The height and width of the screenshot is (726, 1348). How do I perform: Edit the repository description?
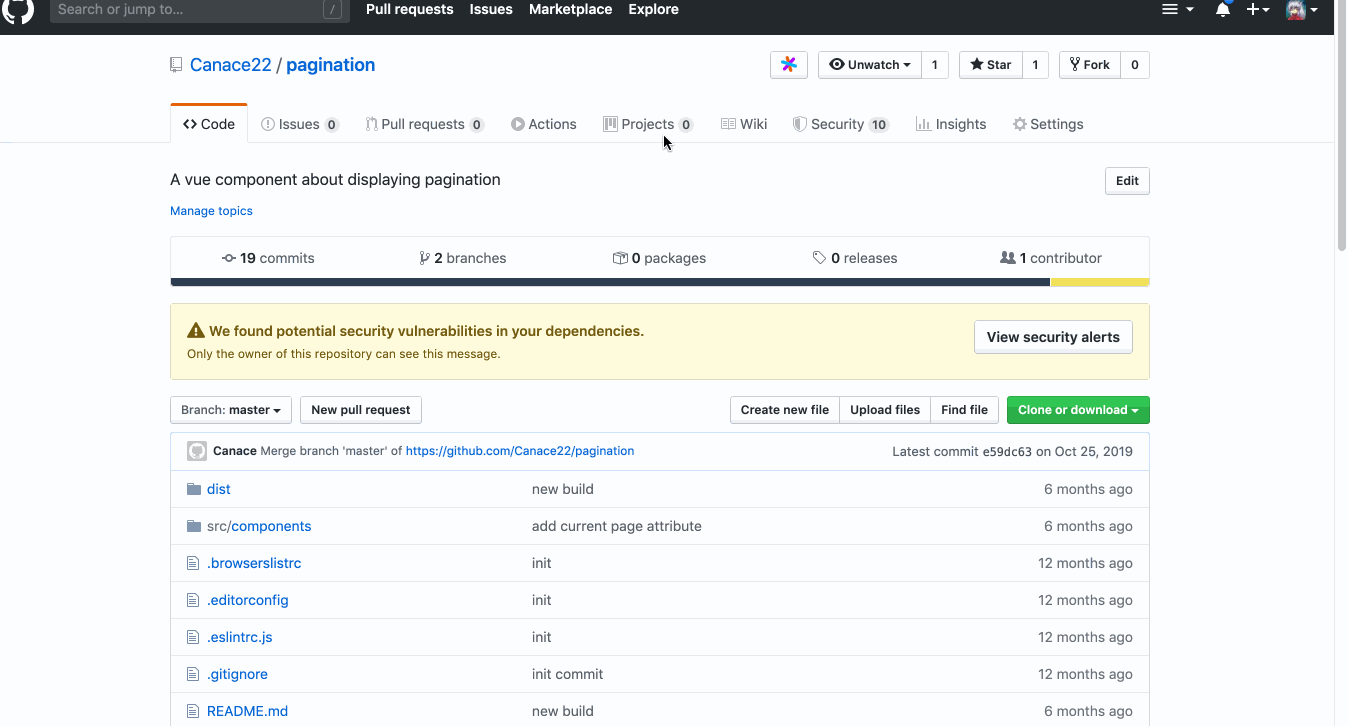point(1127,181)
